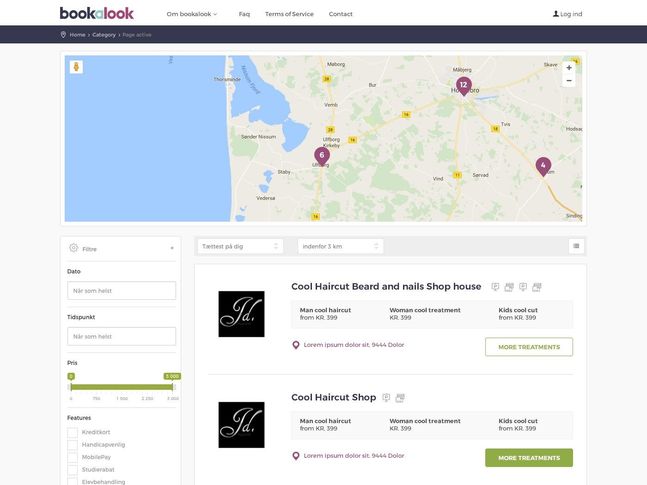647x485 pixels.
Task: Click the map marker showing 6
Action: 321,155
